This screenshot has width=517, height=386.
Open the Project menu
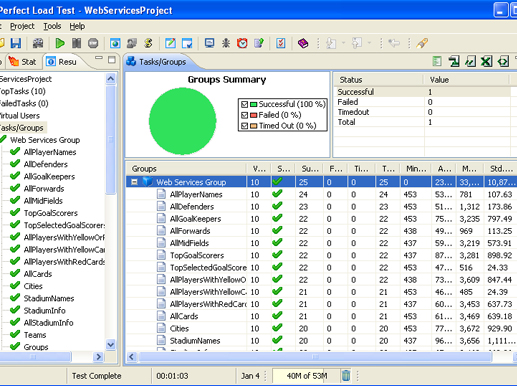(22, 26)
